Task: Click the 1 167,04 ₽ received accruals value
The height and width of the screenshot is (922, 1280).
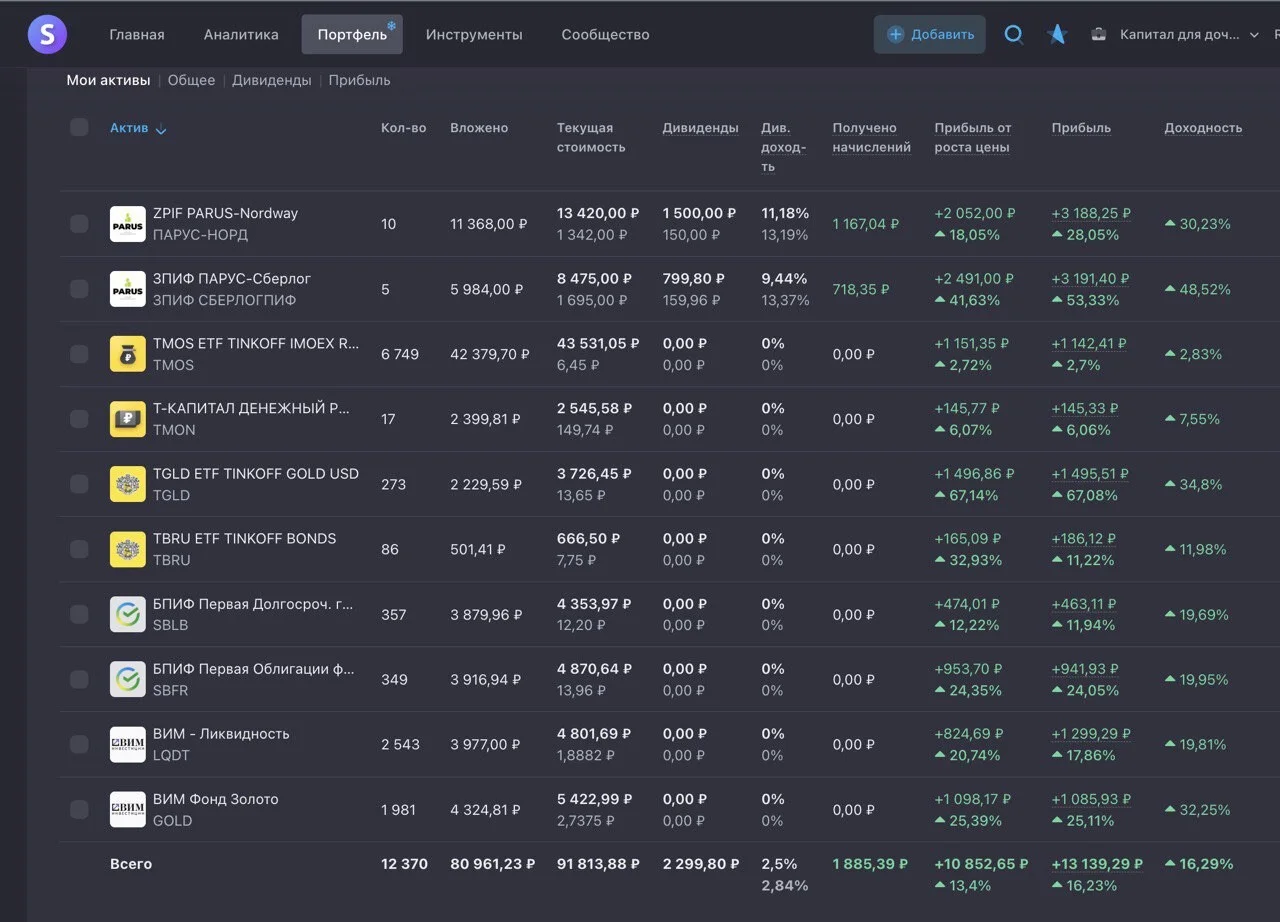Action: (866, 224)
